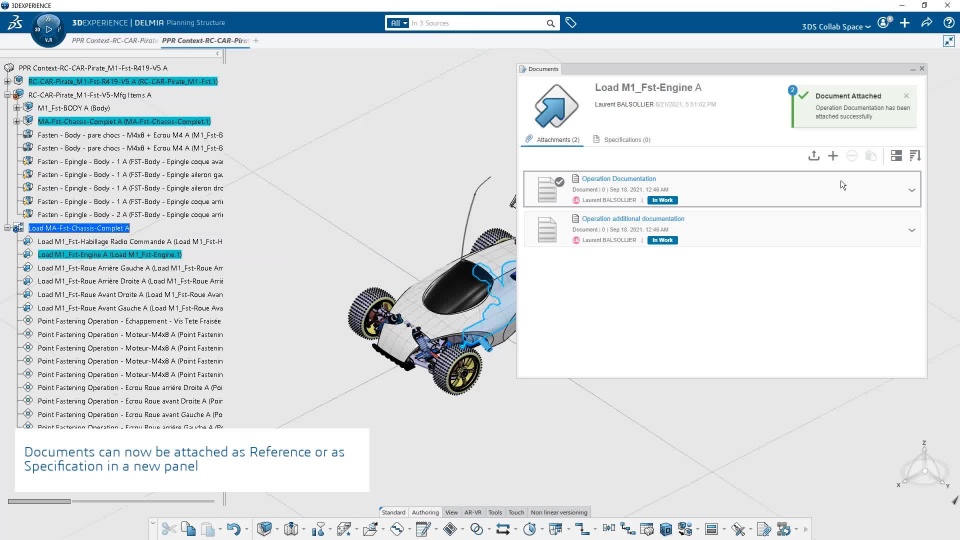Expand the RC-CAR-Pirate_M1-Fst-R419-V5 A tree node

tap(7, 81)
